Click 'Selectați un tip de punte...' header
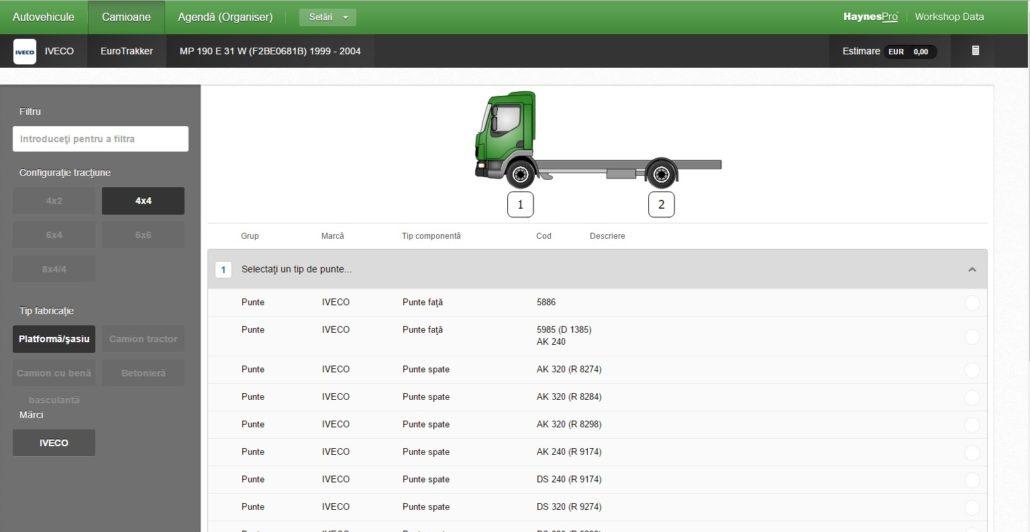This screenshot has width=1030, height=532. click(x=296, y=269)
